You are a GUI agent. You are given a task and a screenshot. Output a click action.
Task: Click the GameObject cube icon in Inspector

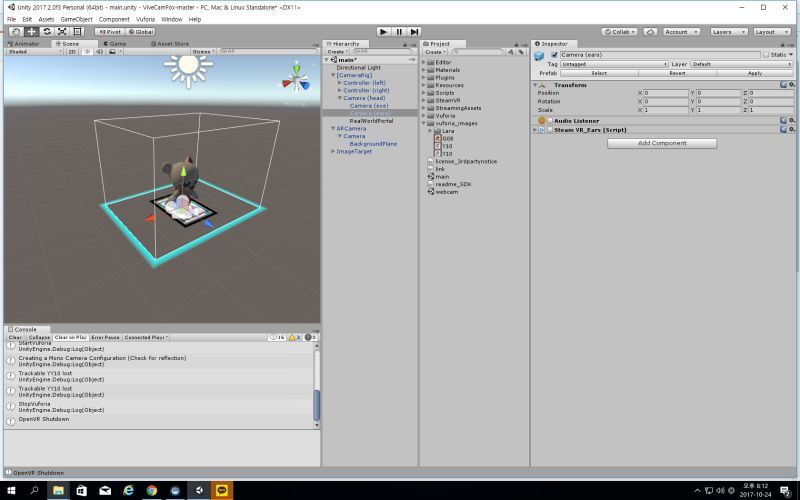pos(539,56)
